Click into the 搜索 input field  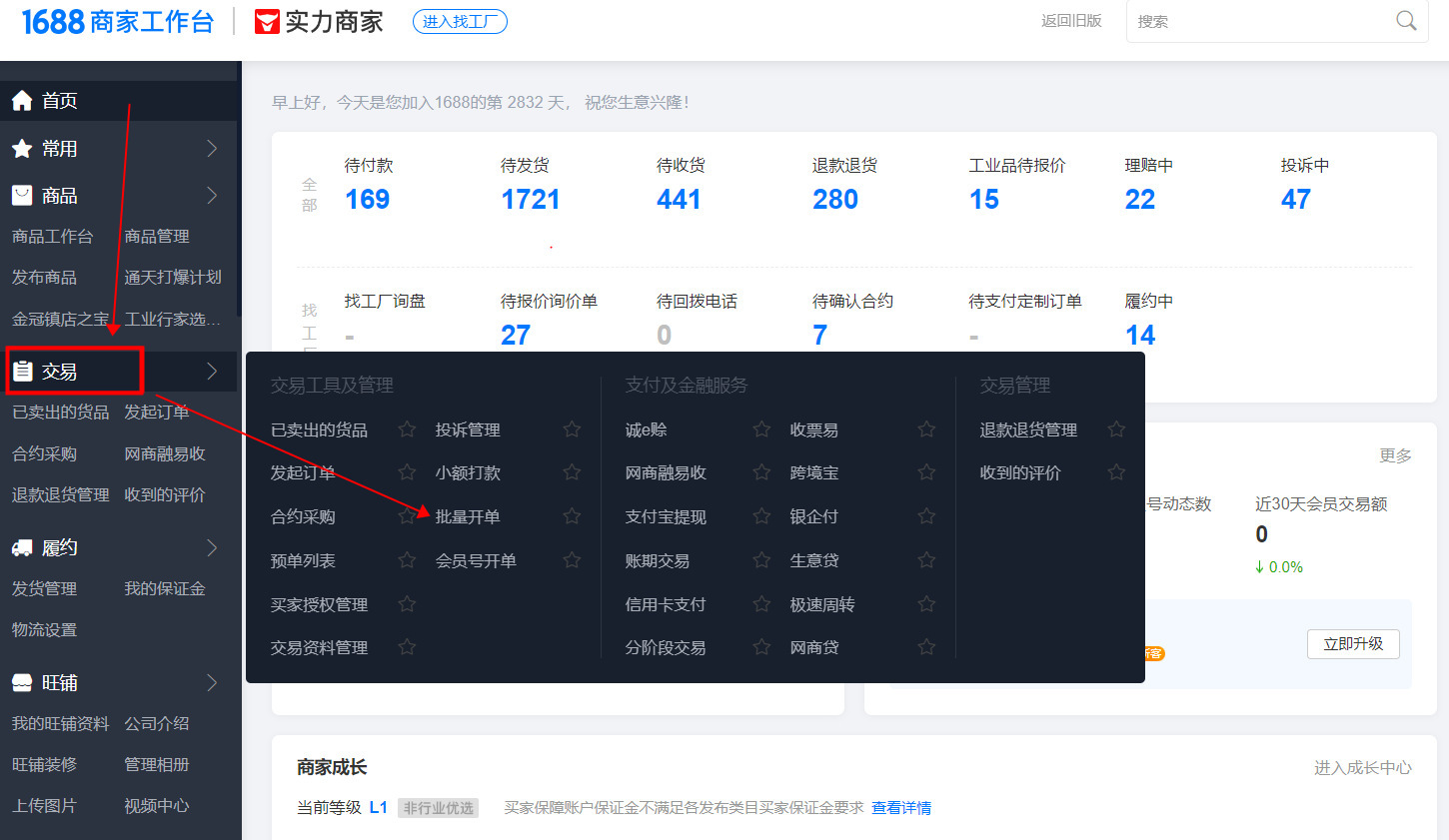(1259, 21)
